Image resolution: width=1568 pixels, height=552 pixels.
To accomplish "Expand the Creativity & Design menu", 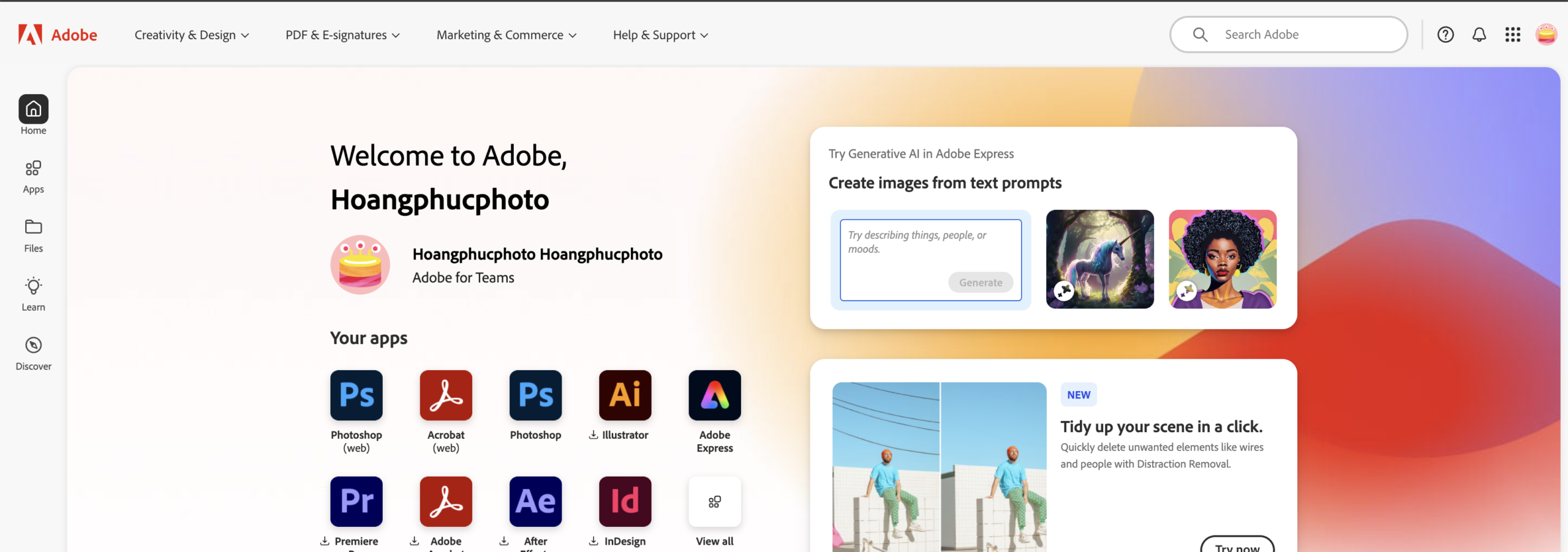I will [192, 35].
